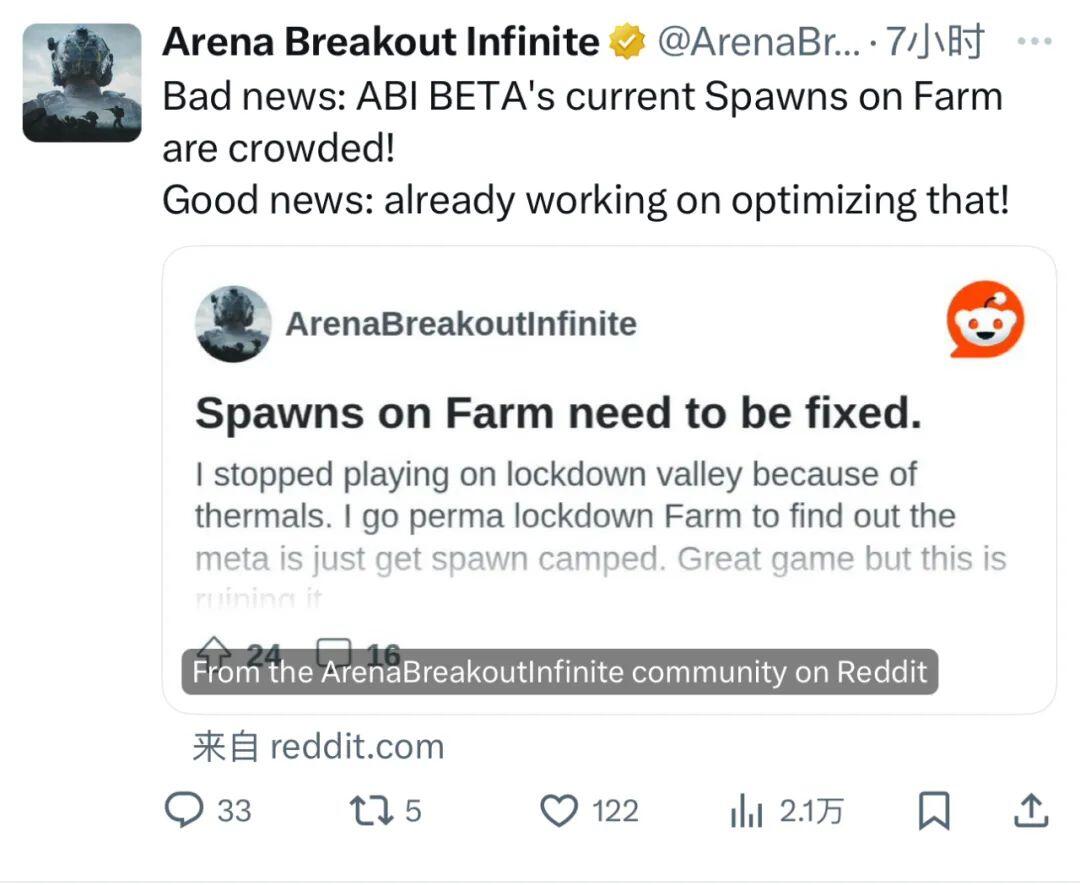Click the Reddit post preview text
This screenshot has width=1080, height=885.
tap(600, 516)
